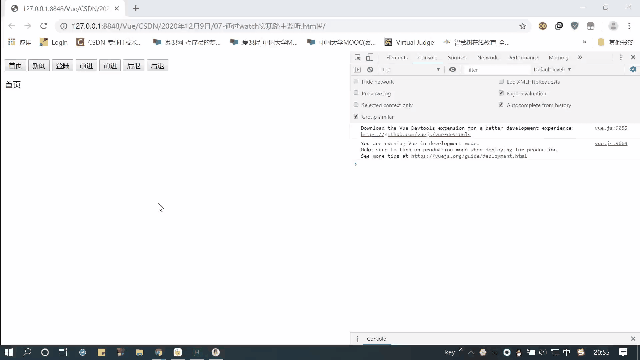Switch to the Console tab

tap(427, 58)
